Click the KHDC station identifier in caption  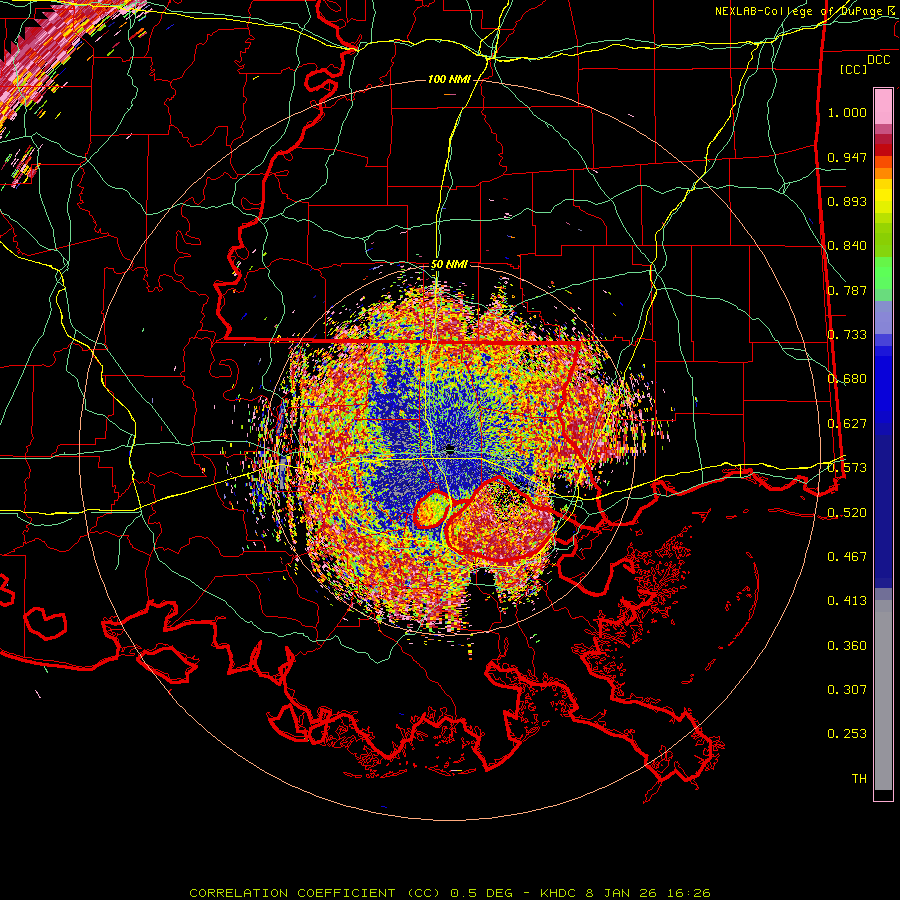[x=559, y=893]
